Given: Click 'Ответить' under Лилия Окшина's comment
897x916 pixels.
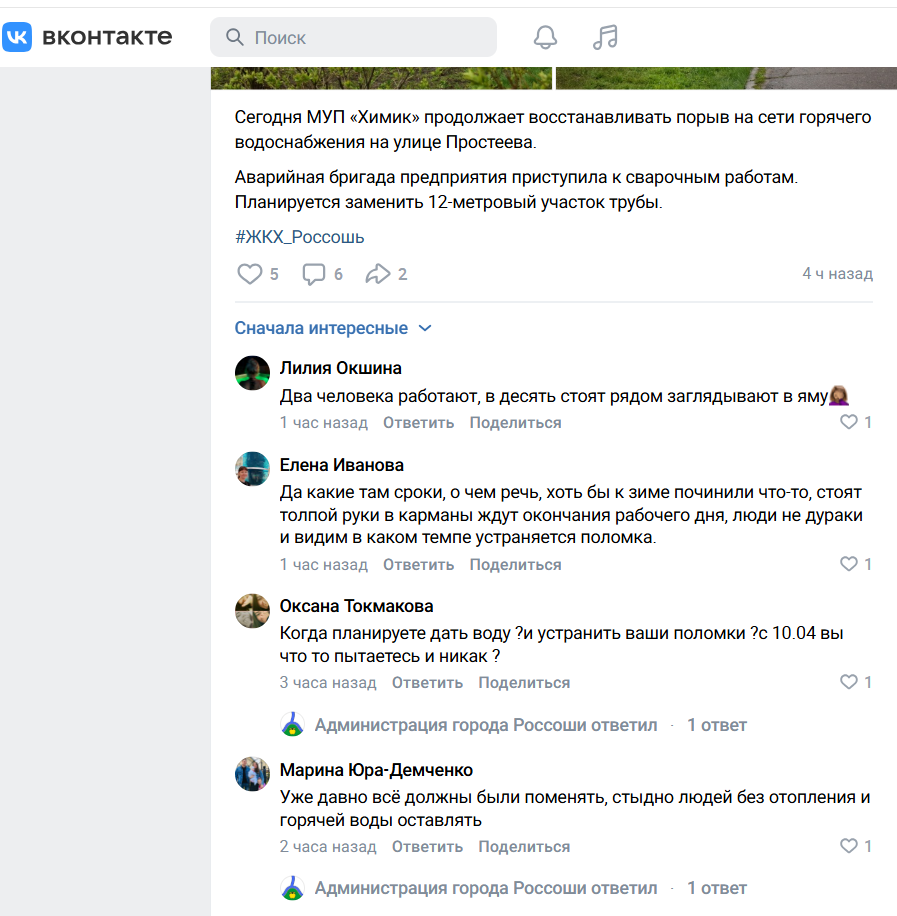Looking at the screenshot, I should (x=418, y=423).
